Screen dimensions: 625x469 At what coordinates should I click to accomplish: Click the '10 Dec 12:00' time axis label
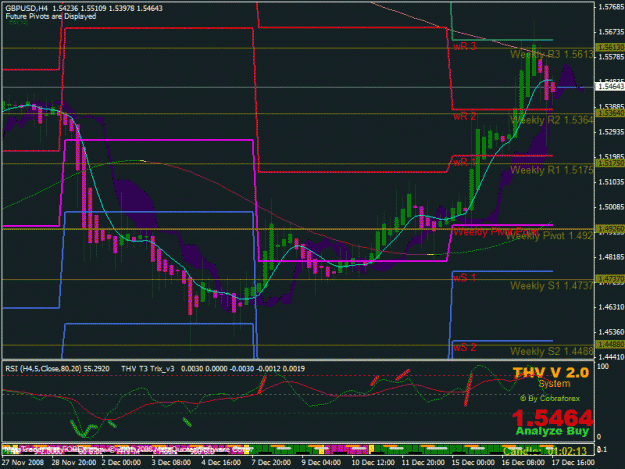373,463
